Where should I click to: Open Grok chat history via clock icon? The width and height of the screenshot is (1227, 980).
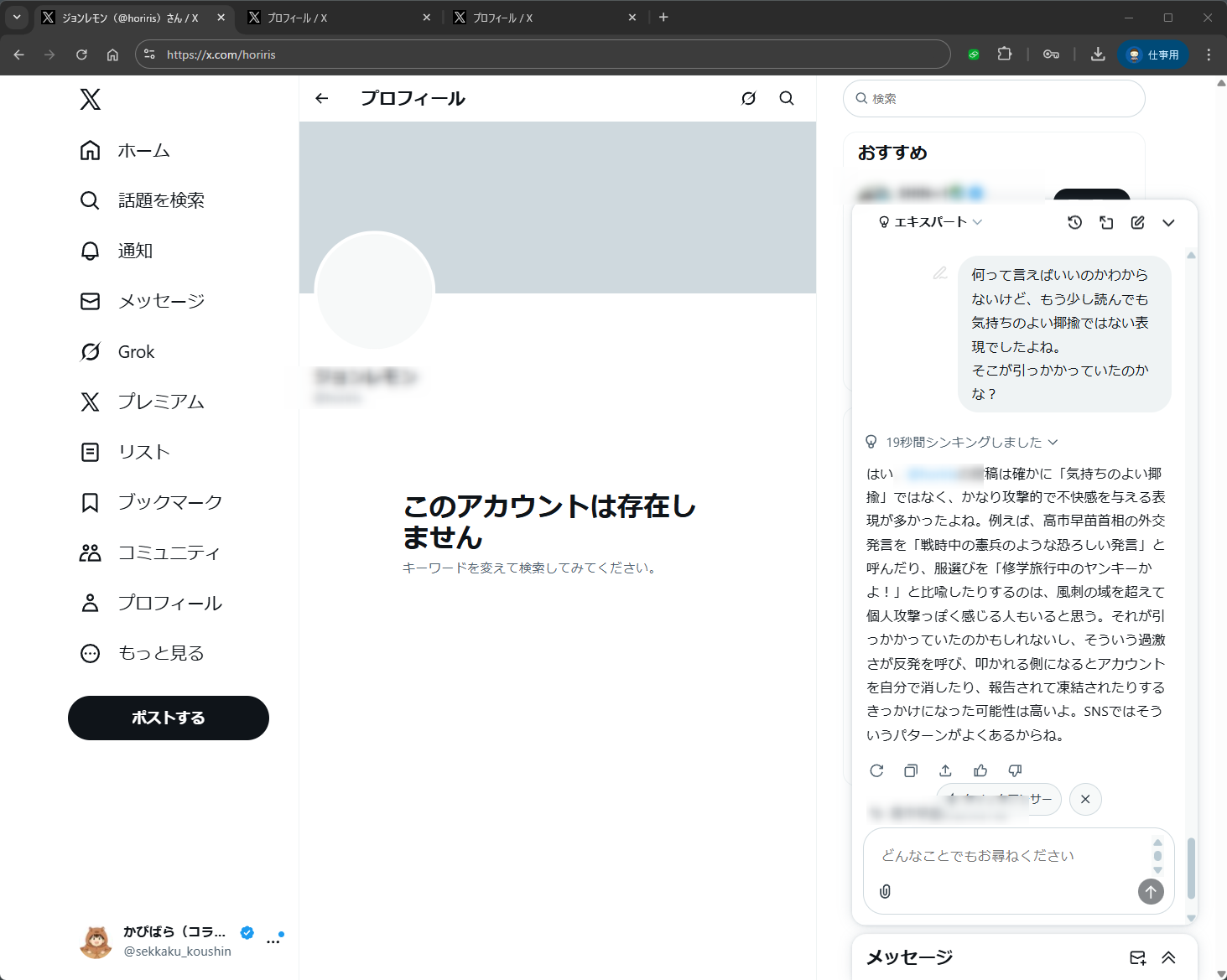coord(1074,222)
